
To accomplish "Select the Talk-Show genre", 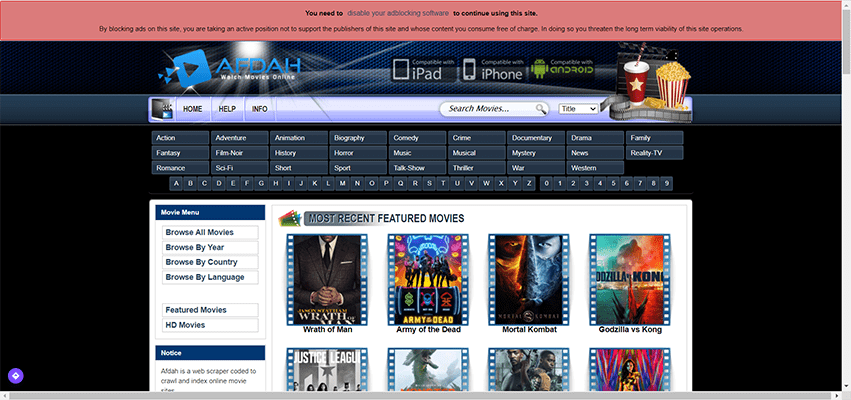I will 417,168.
